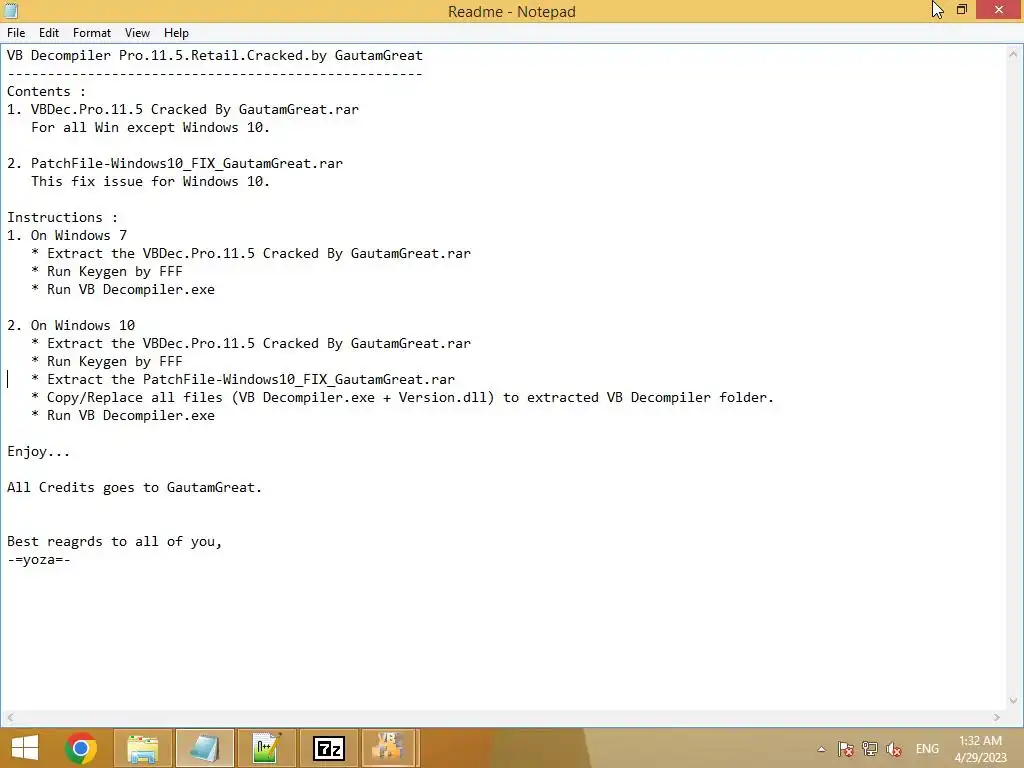This screenshot has height=768, width=1024.
Task: Launch Google Chrome from taskbar
Action: point(81,748)
